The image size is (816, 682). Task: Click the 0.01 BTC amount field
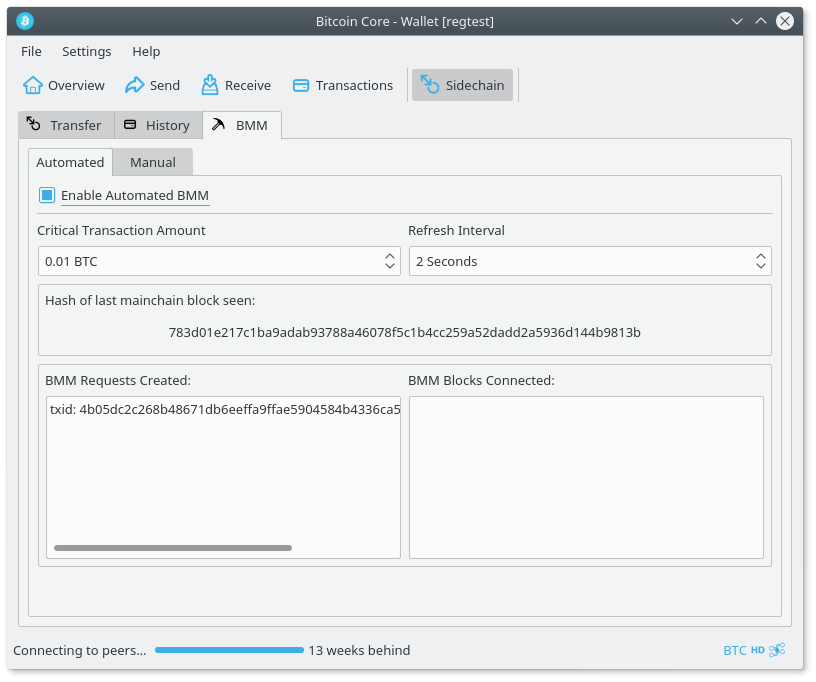click(x=219, y=261)
